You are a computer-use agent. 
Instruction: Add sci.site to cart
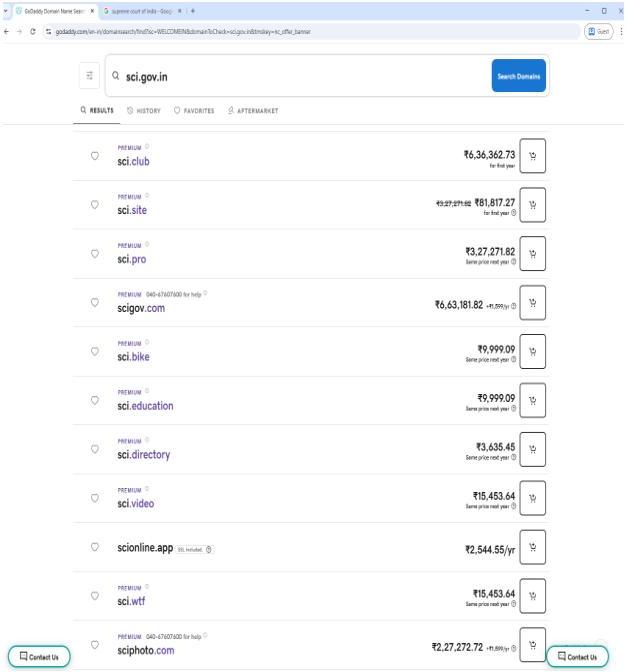click(x=532, y=205)
